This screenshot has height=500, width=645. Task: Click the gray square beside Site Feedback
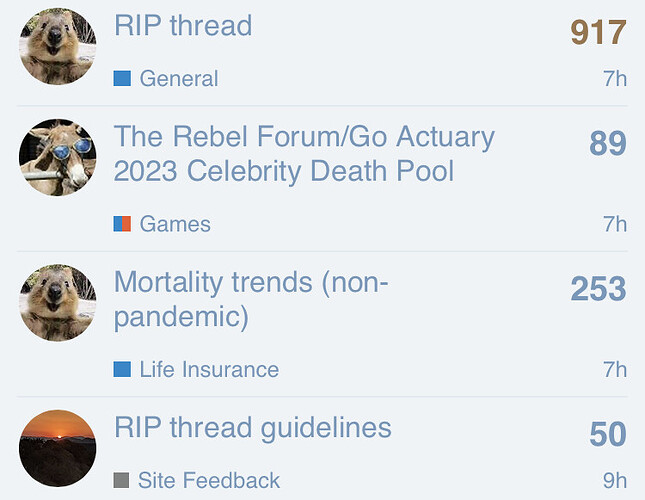tap(122, 481)
